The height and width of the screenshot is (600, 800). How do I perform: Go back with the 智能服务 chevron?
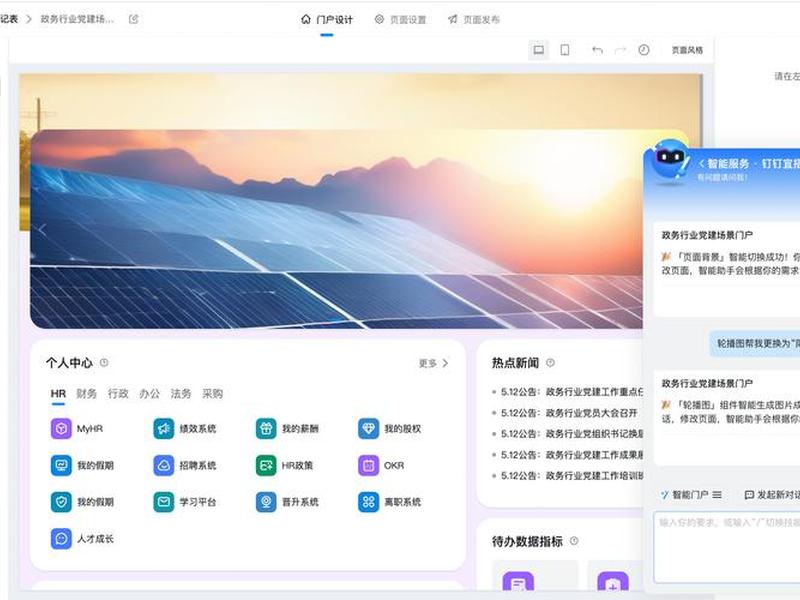702,163
